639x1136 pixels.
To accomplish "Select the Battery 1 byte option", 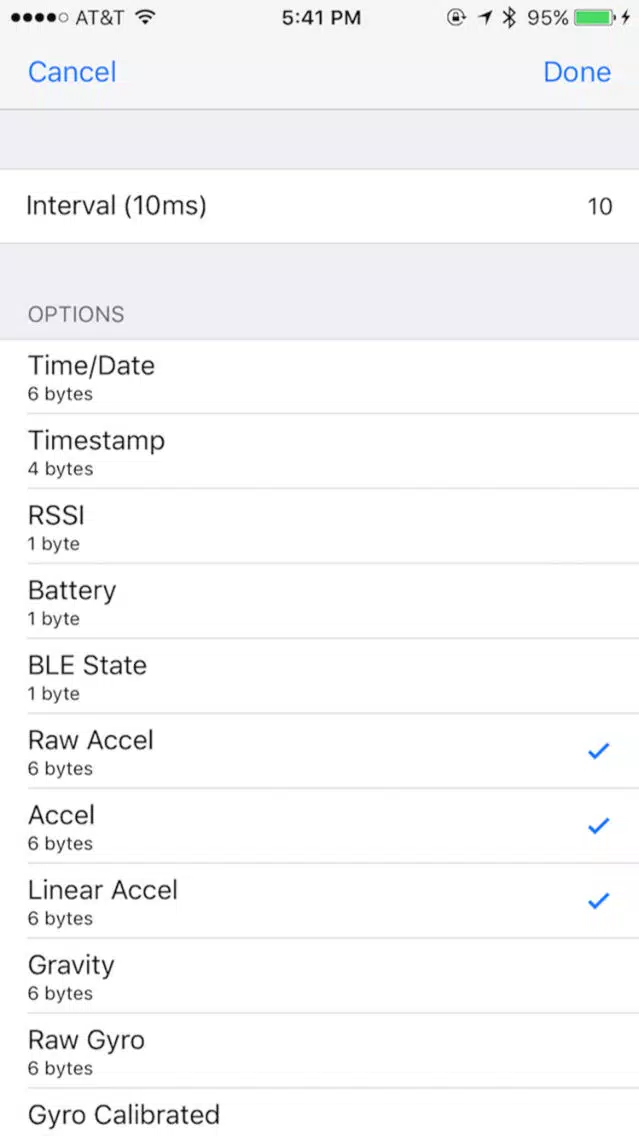I will tap(320, 601).
